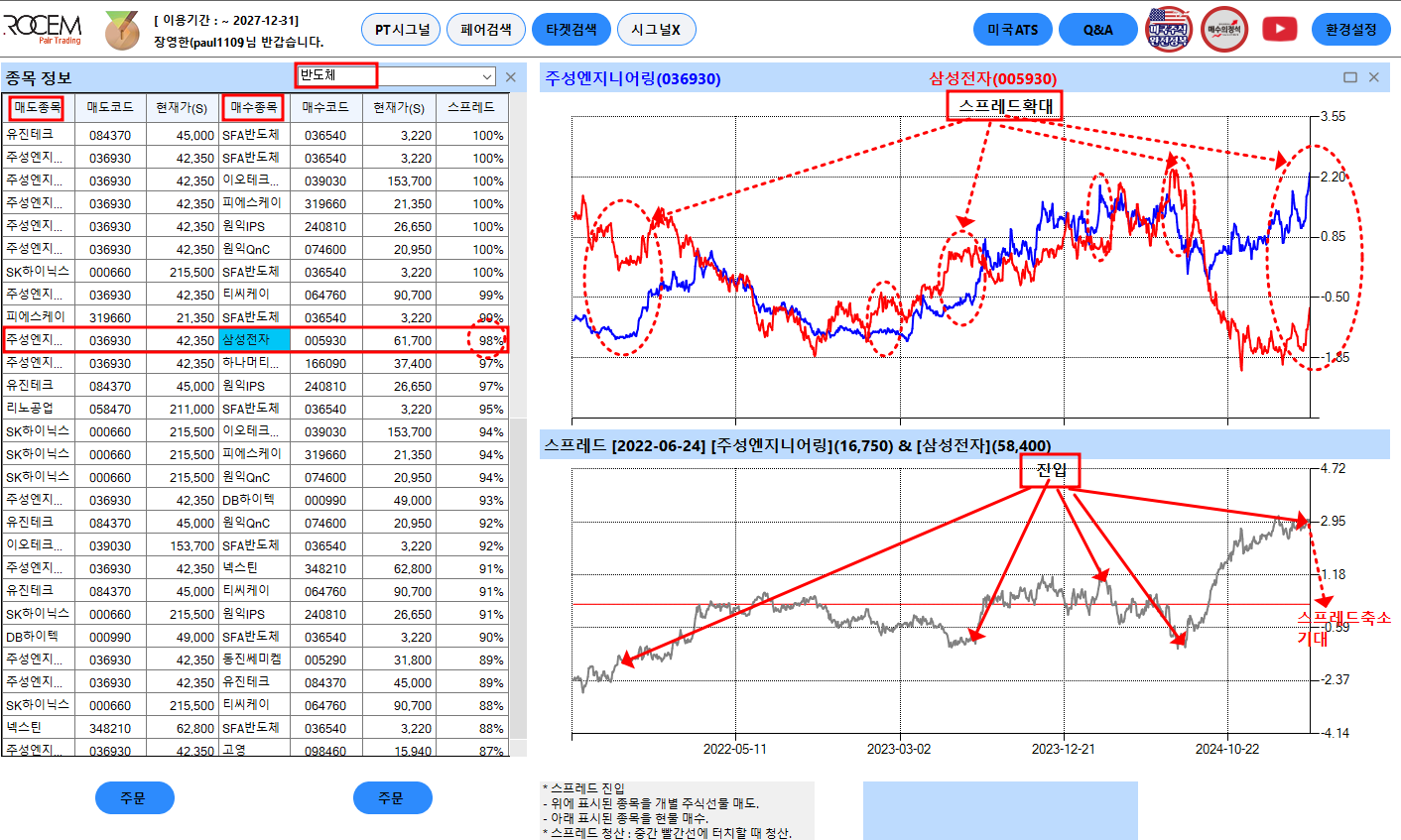Screen dimensions: 1401x840
Task: Open 환경설정 settings button
Action: point(1351,30)
